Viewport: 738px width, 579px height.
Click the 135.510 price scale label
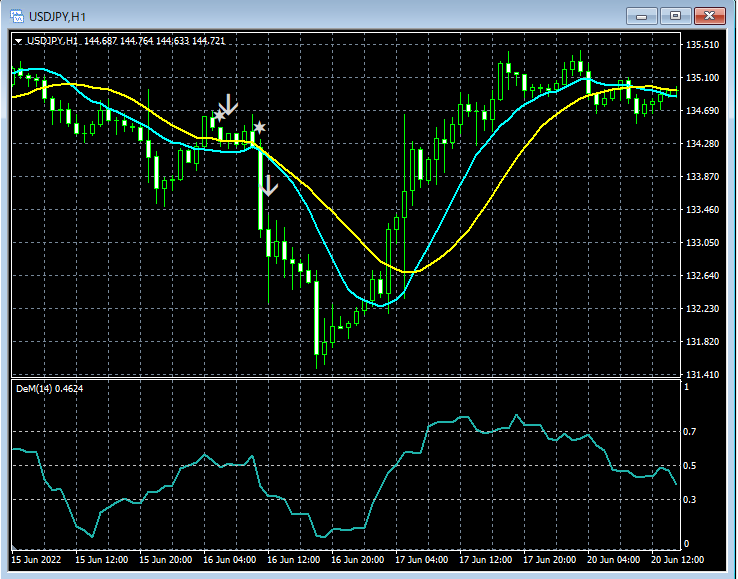[x=703, y=45]
